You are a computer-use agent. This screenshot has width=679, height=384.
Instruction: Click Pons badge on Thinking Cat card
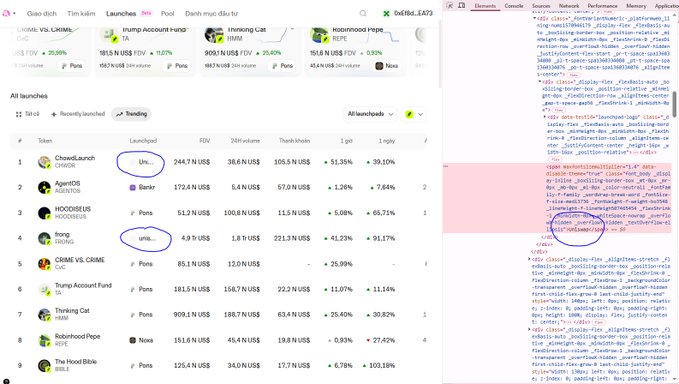(282, 66)
